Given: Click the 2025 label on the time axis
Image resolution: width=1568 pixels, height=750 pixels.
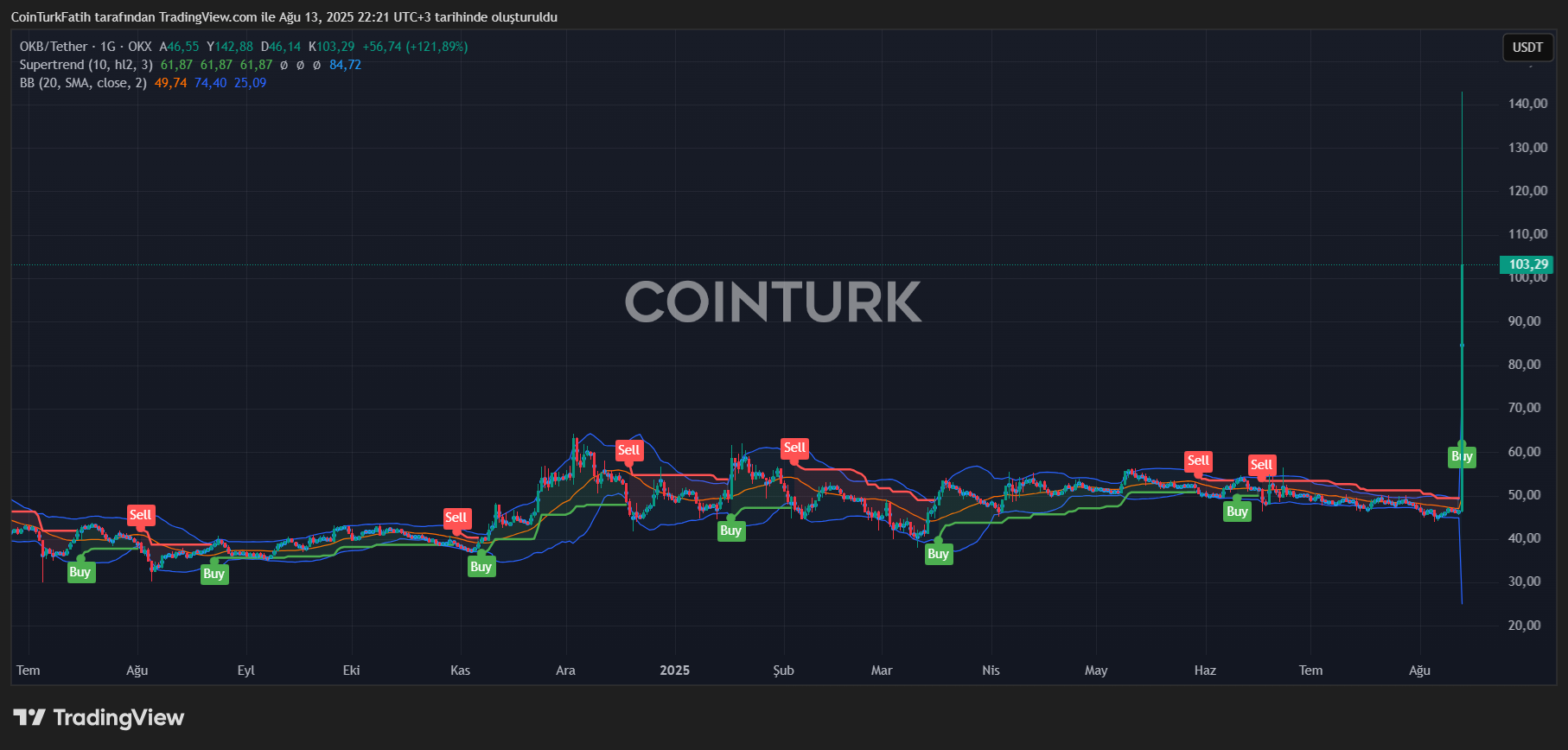Looking at the screenshot, I should point(675,671).
